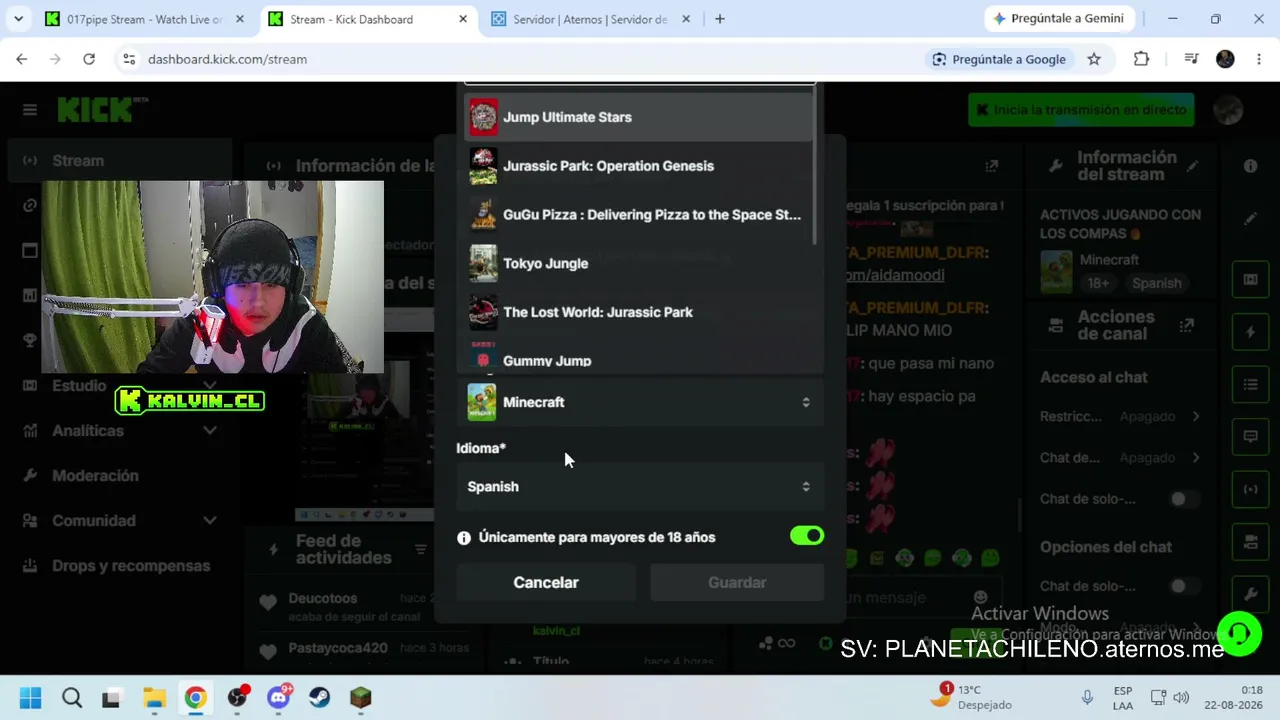Click Cancelar in the stream info dialog
The image size is (1280, 720).
(x=546, y=582)
